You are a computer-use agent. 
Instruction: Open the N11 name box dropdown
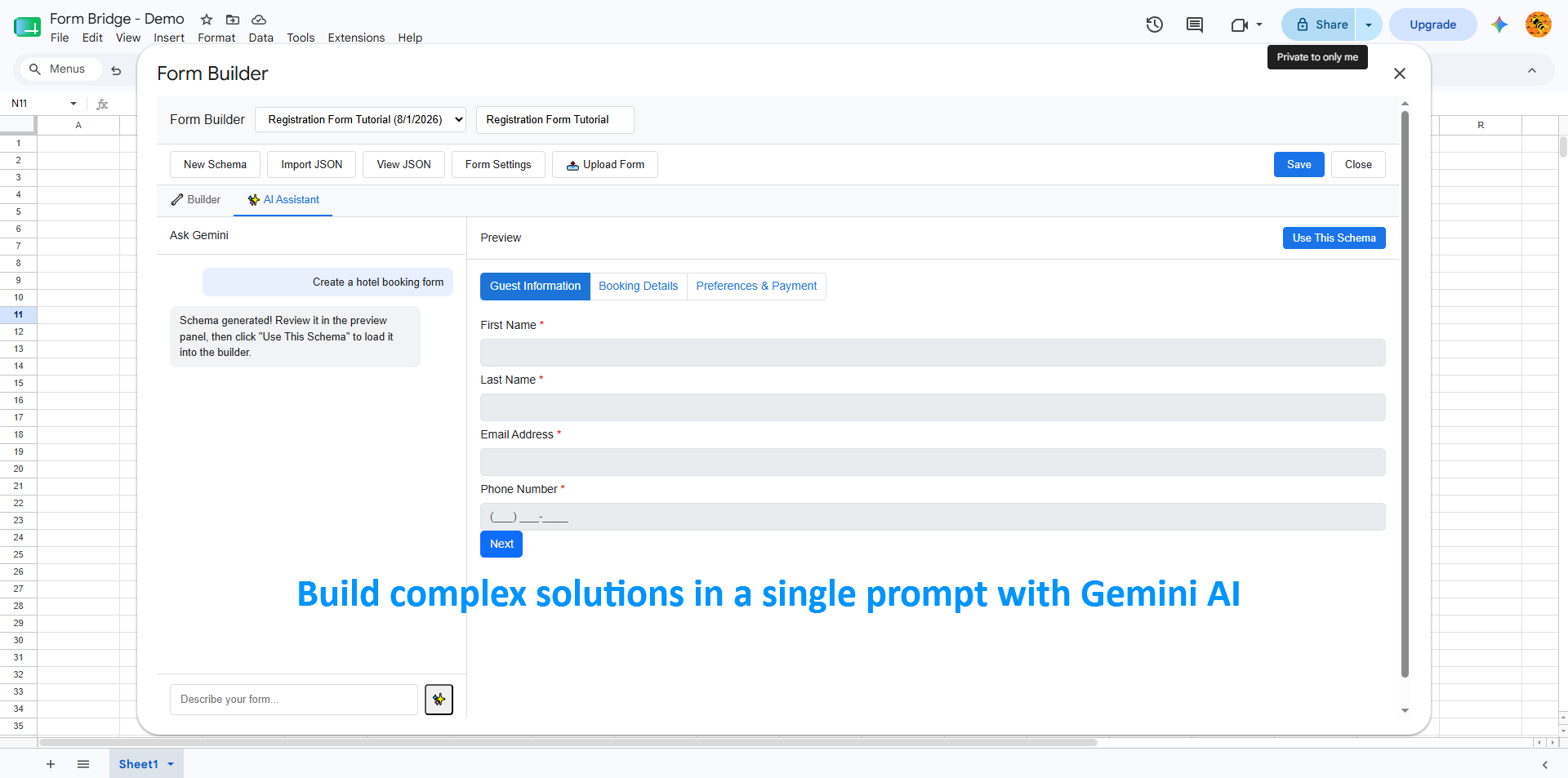pos(73,104)
